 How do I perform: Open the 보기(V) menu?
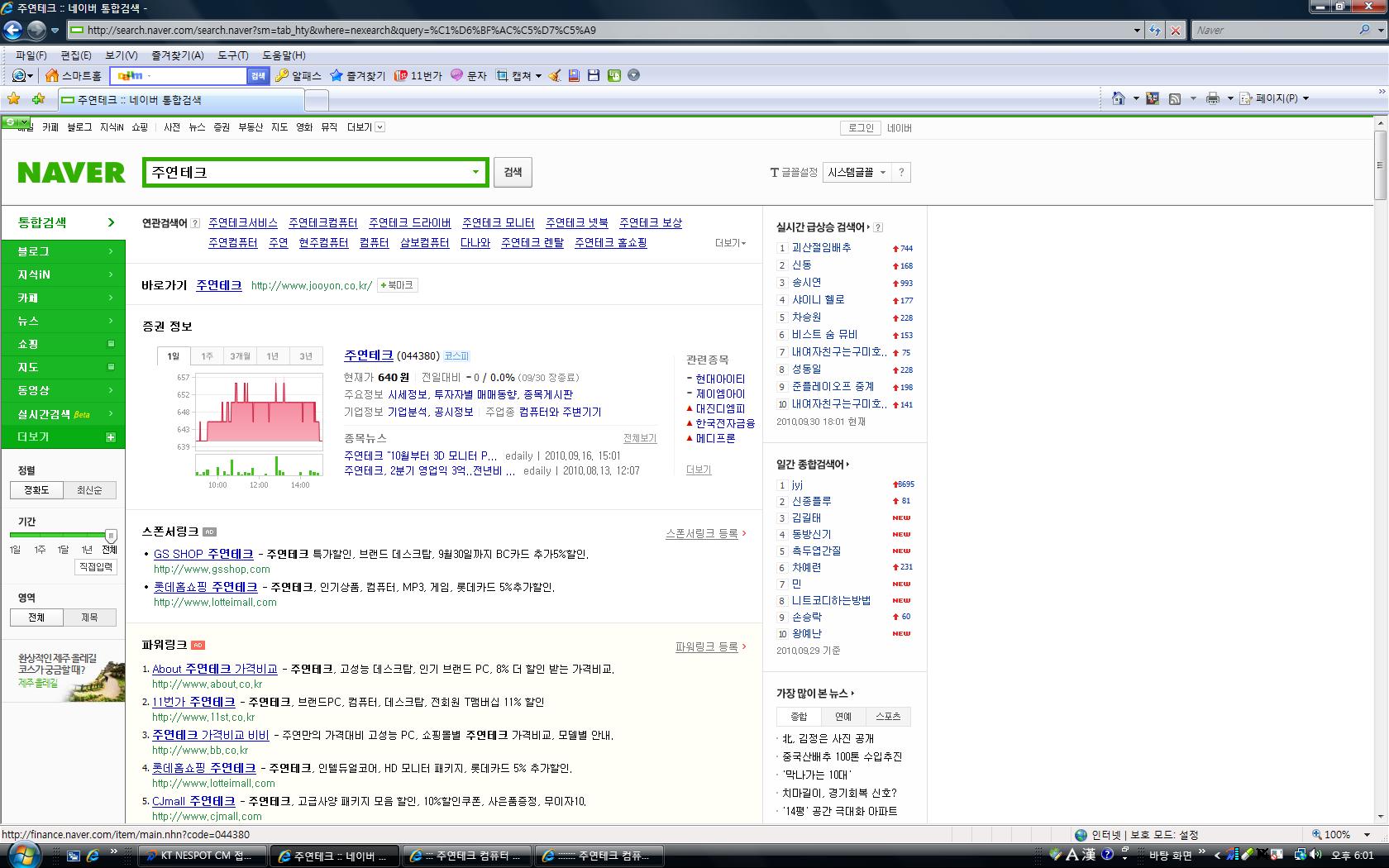click(x=122, y=55)
